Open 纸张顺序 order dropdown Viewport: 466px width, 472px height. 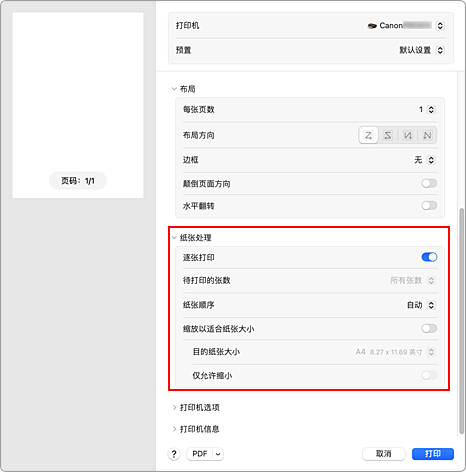click(x=431, y=305)
